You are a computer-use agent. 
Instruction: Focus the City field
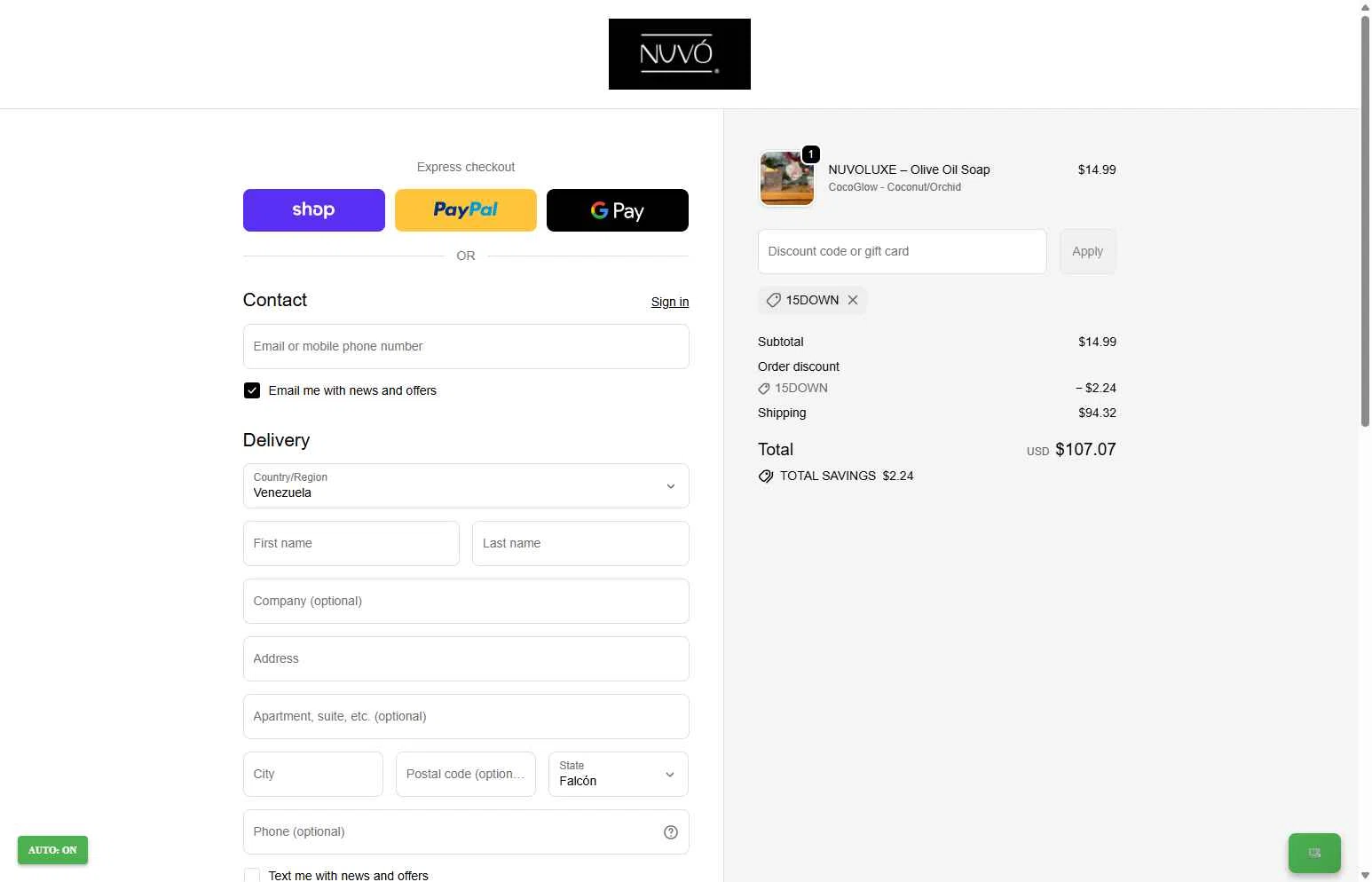(313, 774)
